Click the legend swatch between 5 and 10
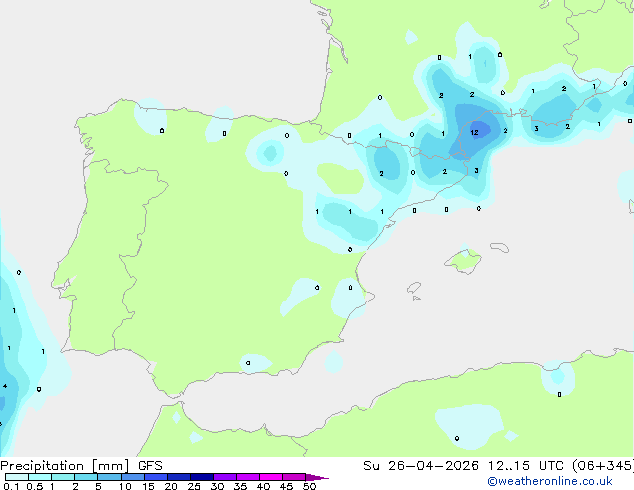The image size is (634, 490). pos(109,477)
